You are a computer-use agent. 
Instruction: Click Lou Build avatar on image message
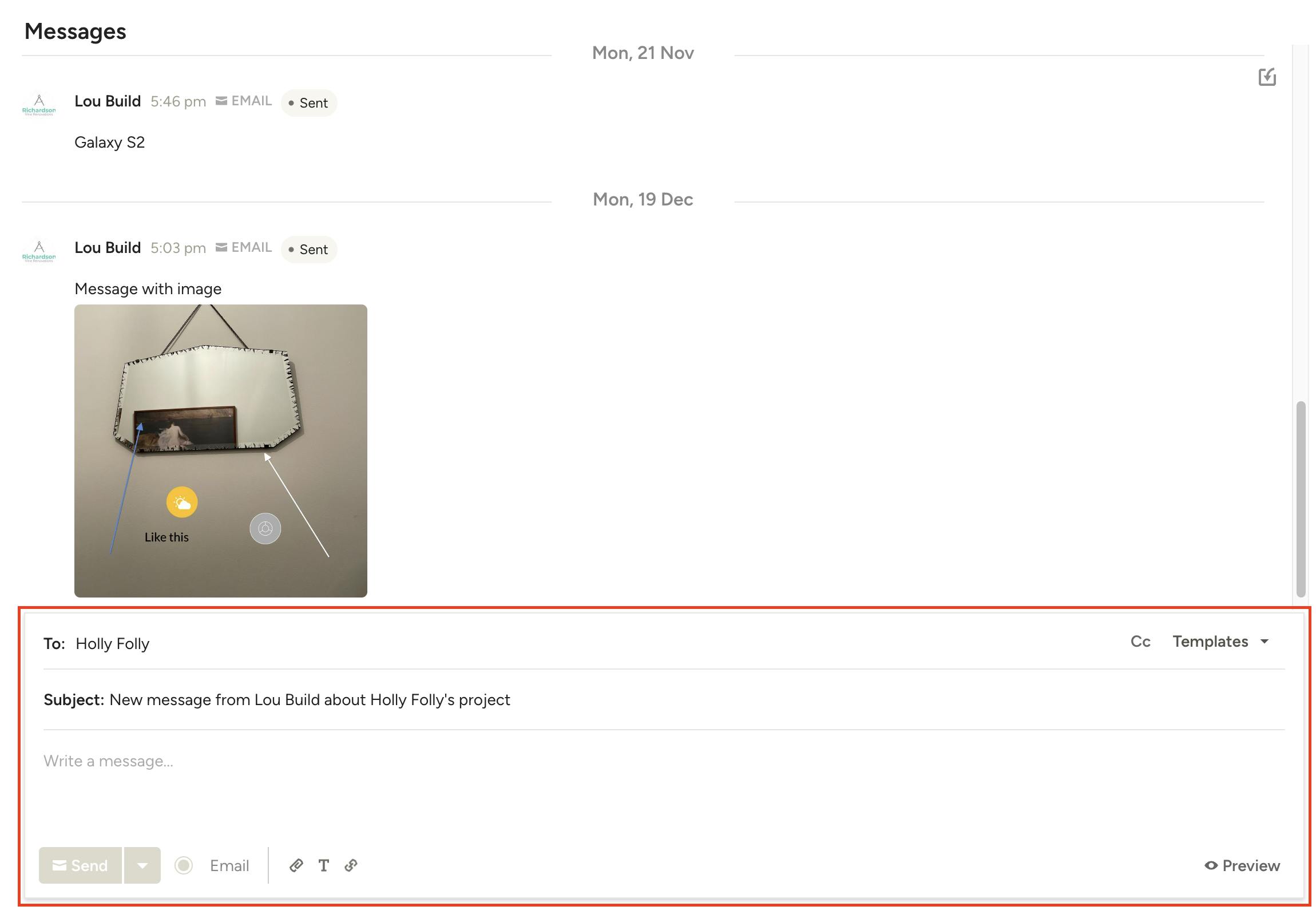pos(39,251)
